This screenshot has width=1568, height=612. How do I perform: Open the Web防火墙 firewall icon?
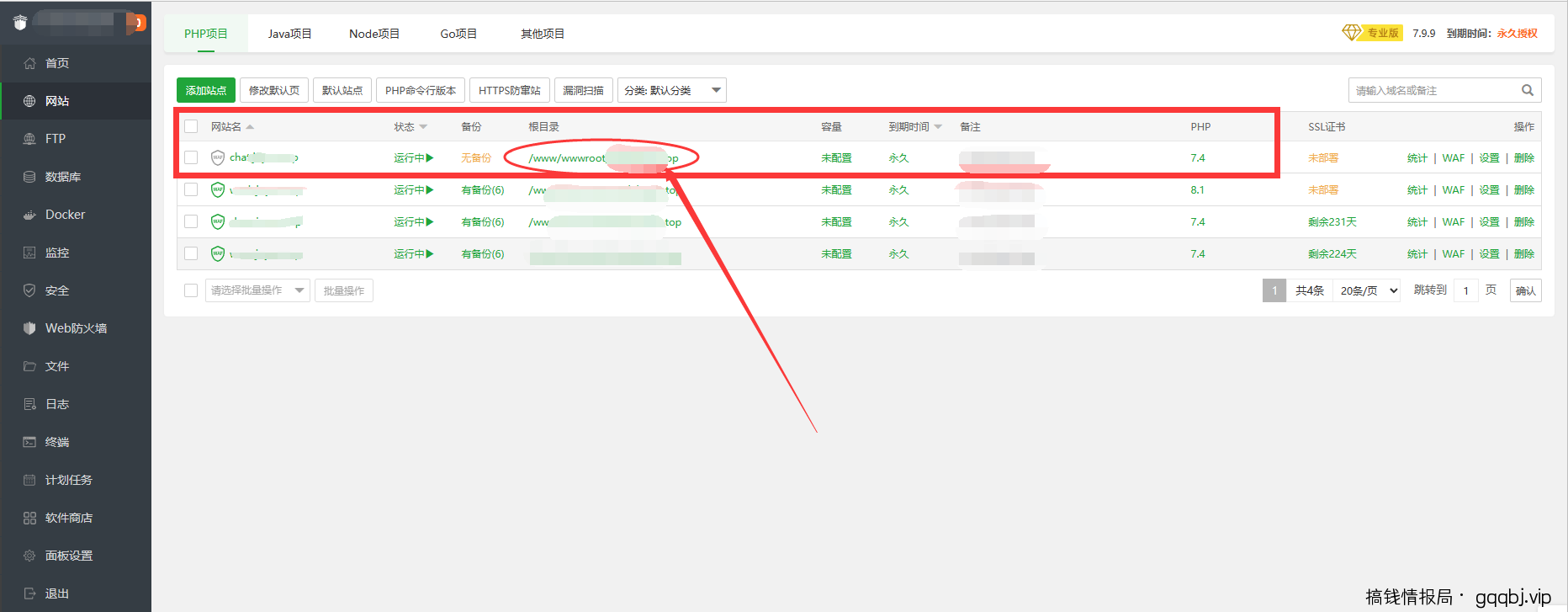[29, 328]
